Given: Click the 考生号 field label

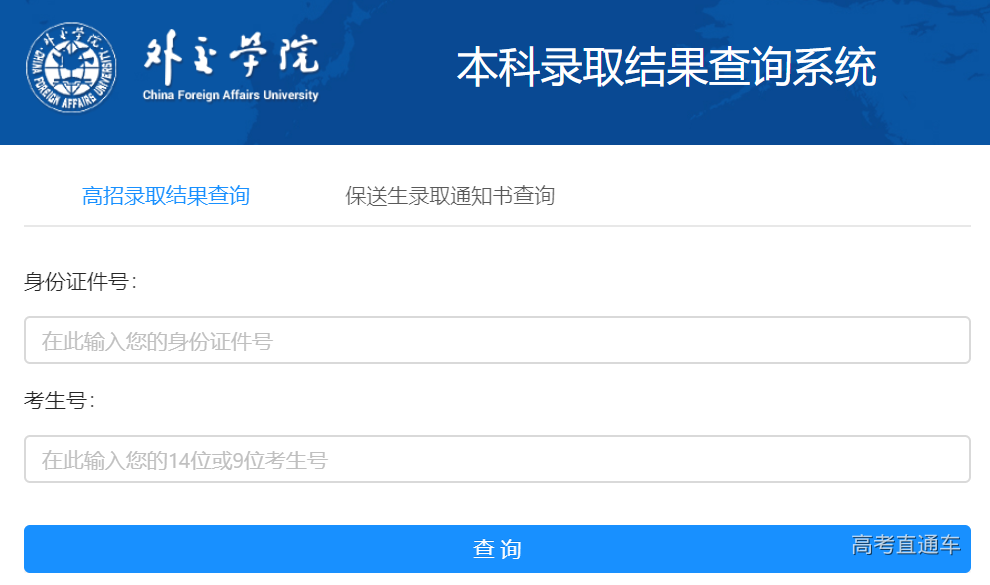Looking at the screenshot, I should tap(60, 401).
